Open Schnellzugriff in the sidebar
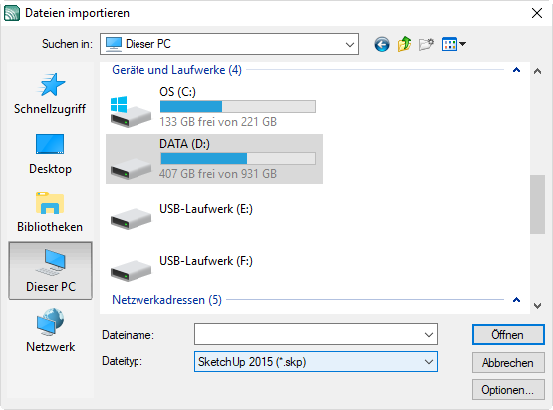The image size is (553, 410). 50,94
